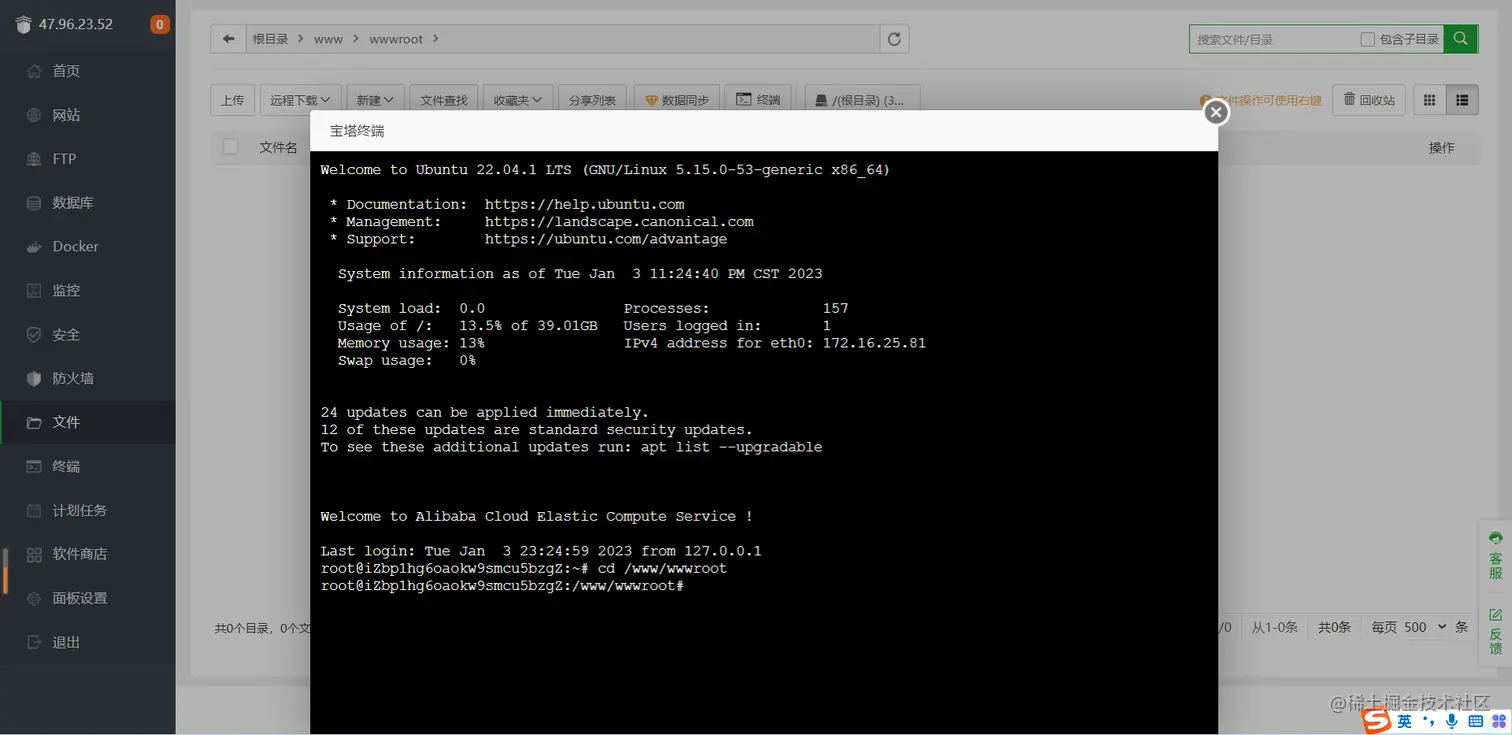Click the 操作 column header
This screenshot has width=1512, height=735.
(1441, 147)
